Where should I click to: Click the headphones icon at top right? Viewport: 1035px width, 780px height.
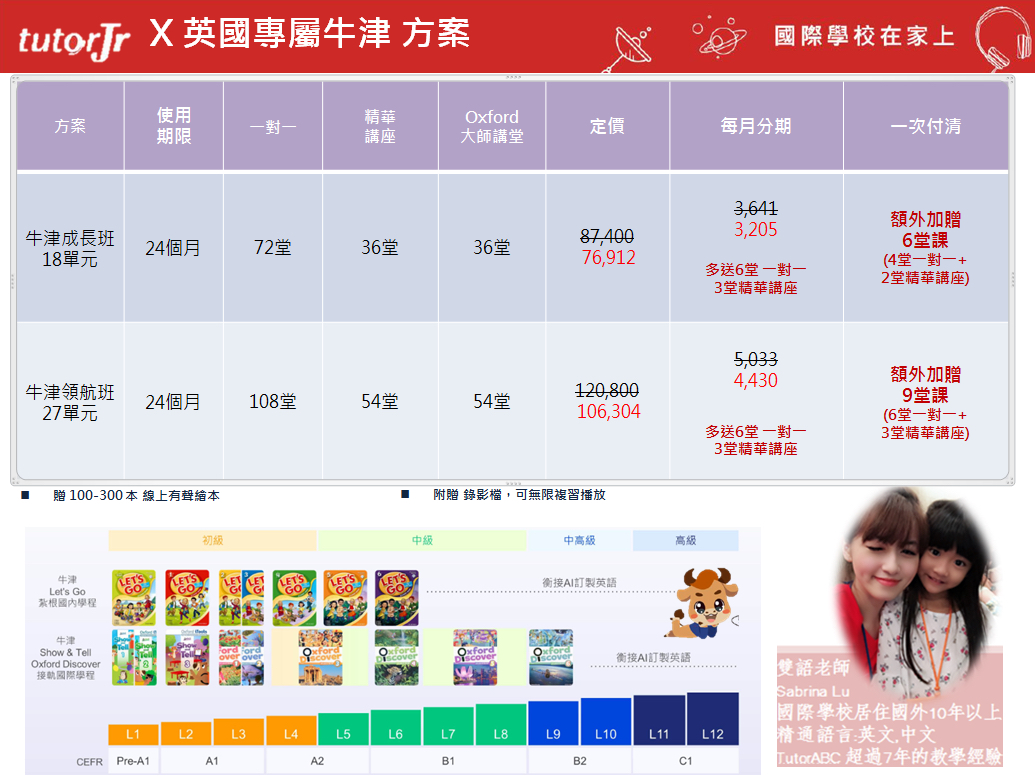(1002, 38)
